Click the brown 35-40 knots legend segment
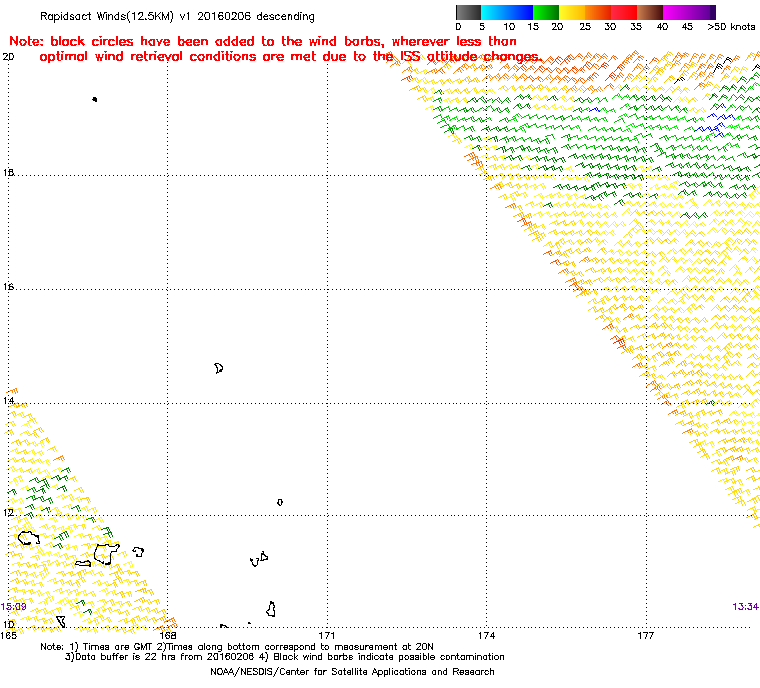Viewport: 760px width, 688px height. [650, 12]
